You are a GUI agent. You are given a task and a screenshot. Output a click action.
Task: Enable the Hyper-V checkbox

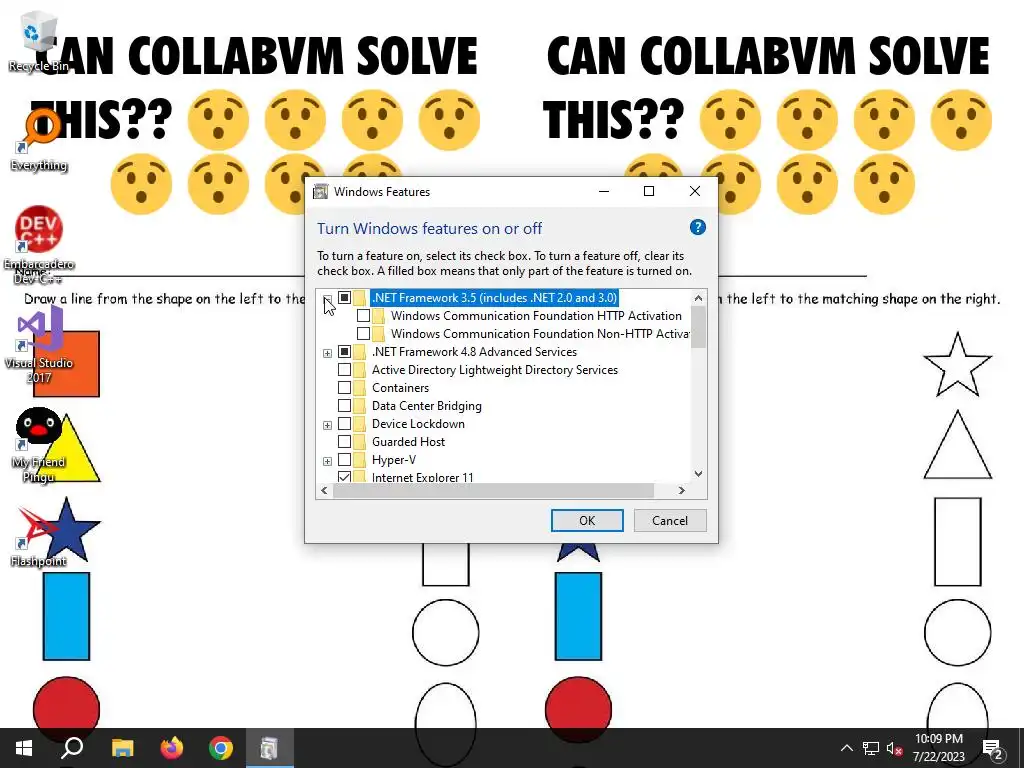pyautogui.click(x=344, y=460)
